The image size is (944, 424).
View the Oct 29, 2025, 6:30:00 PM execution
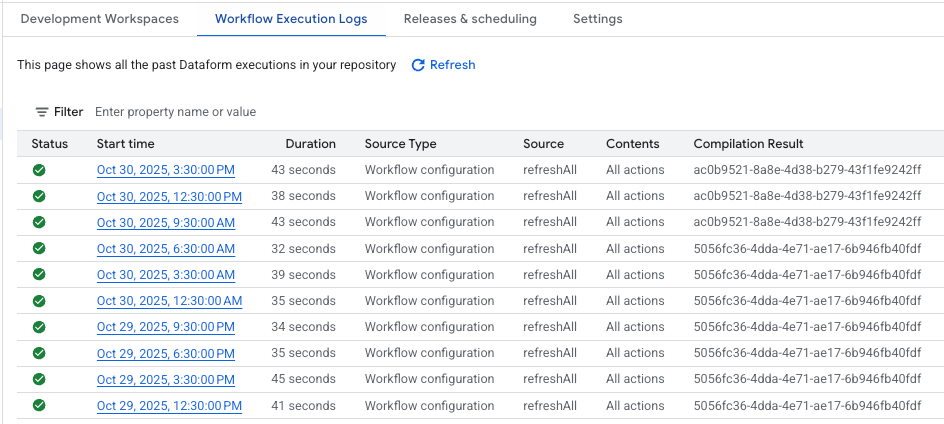point(166,353)
